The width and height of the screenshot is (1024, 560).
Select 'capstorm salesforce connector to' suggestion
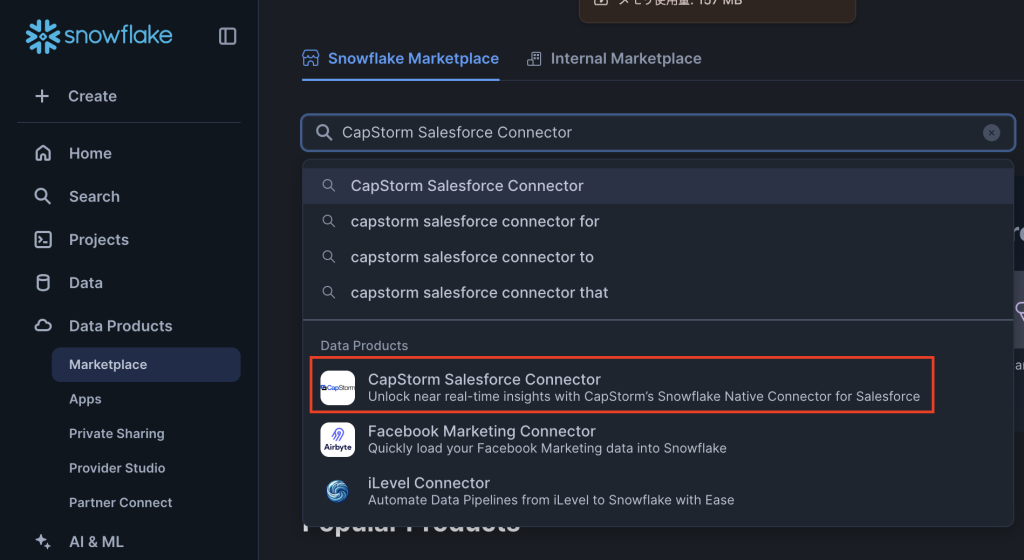click(x=658, y=257)
